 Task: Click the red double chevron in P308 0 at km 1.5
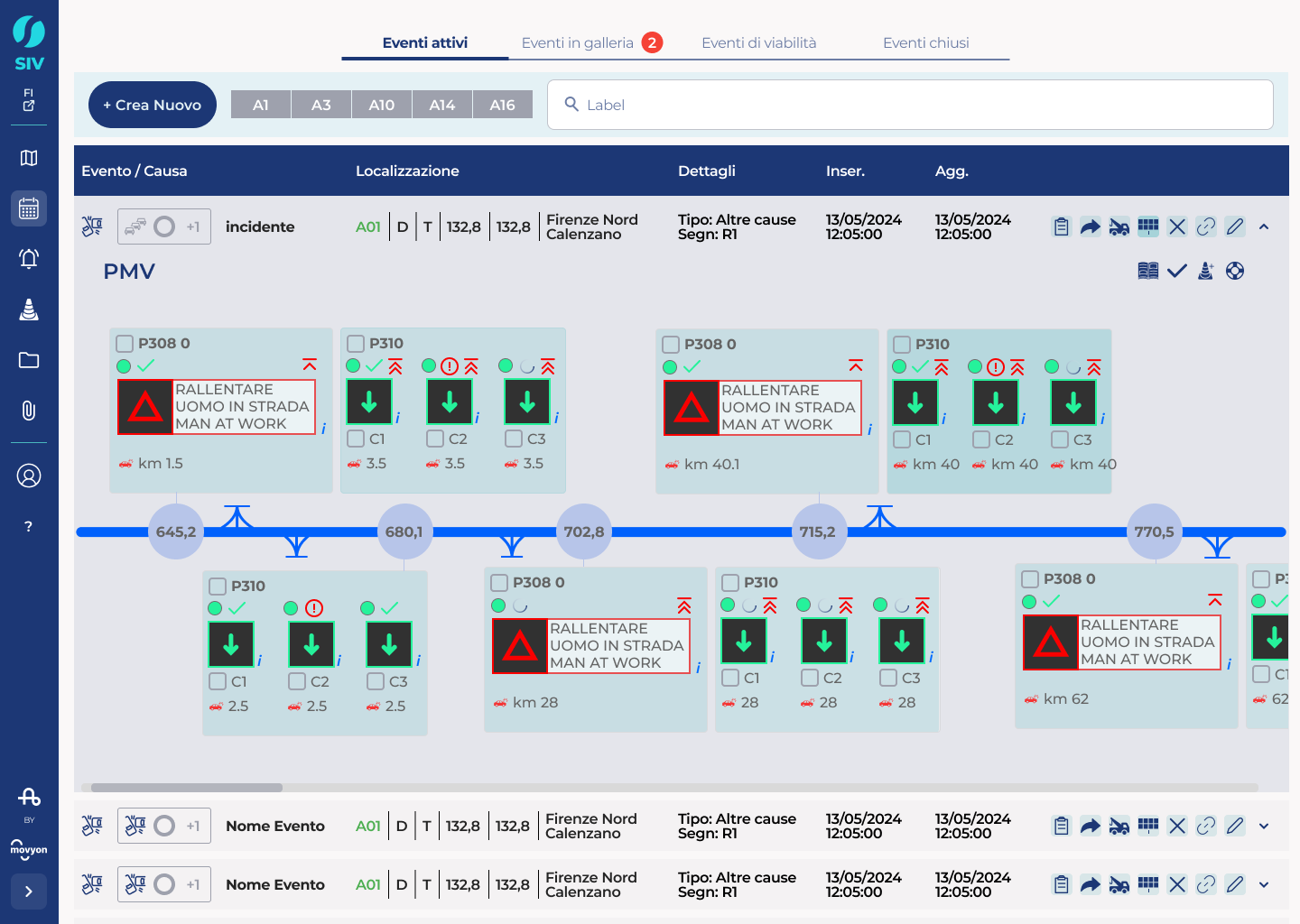point(310,365)
